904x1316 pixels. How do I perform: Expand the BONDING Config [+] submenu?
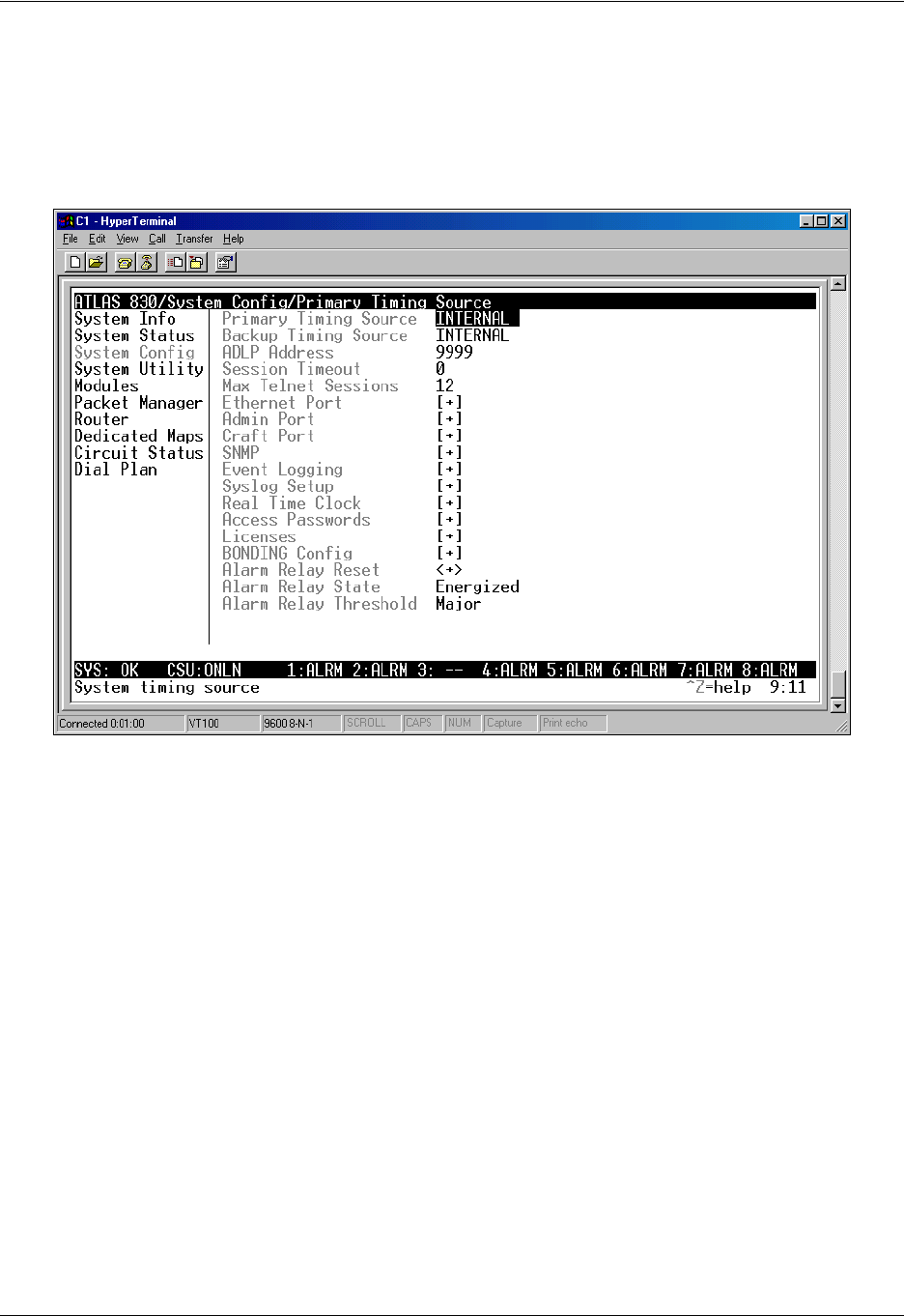point(449,553)
